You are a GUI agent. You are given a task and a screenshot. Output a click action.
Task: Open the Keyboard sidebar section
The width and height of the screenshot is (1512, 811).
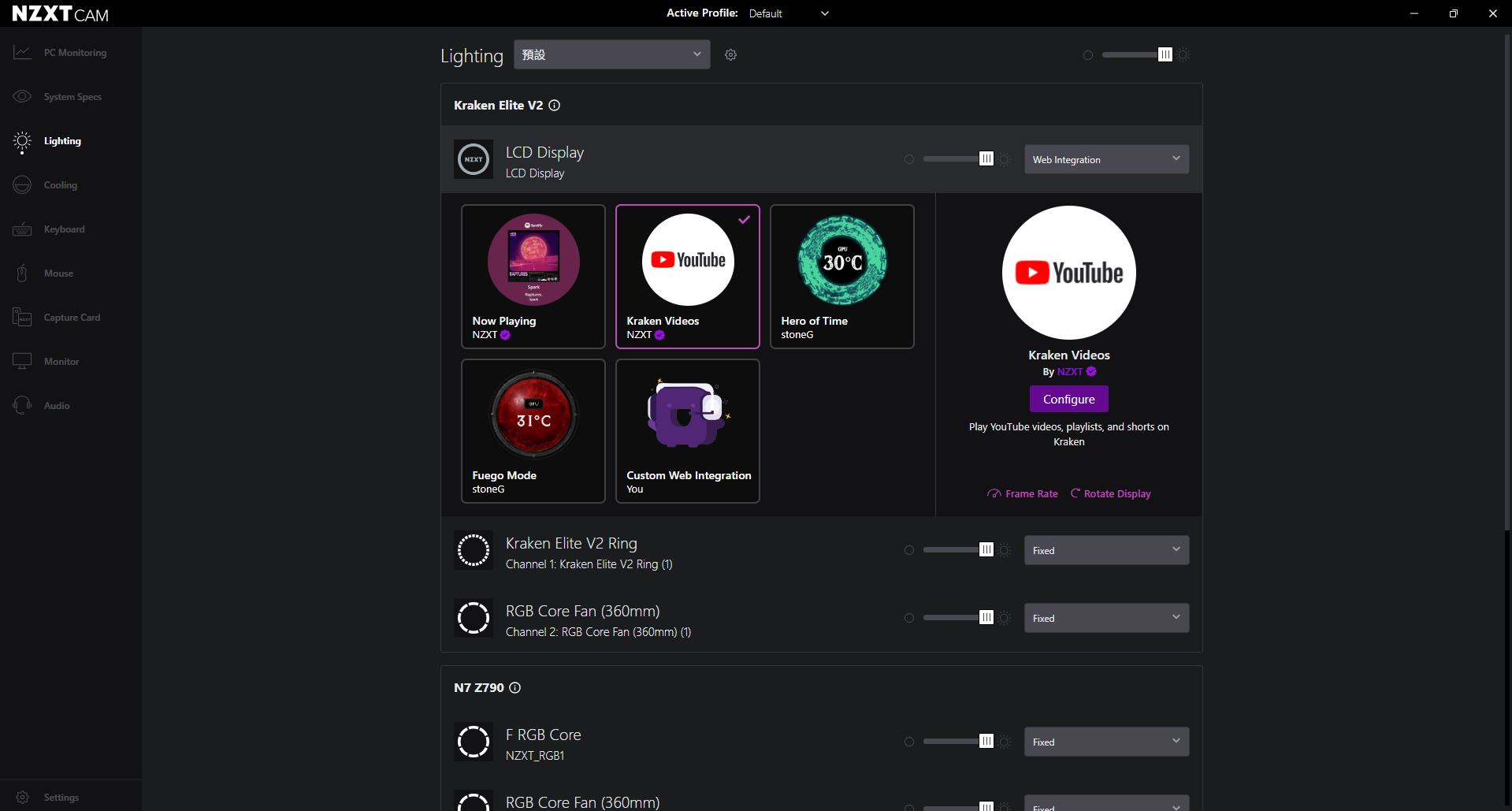(x=71, y=229)
